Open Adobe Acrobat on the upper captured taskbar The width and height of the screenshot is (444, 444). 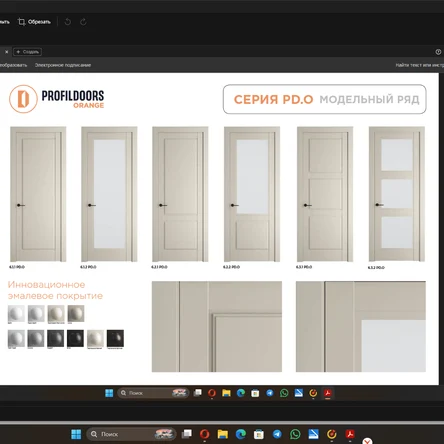328,393
